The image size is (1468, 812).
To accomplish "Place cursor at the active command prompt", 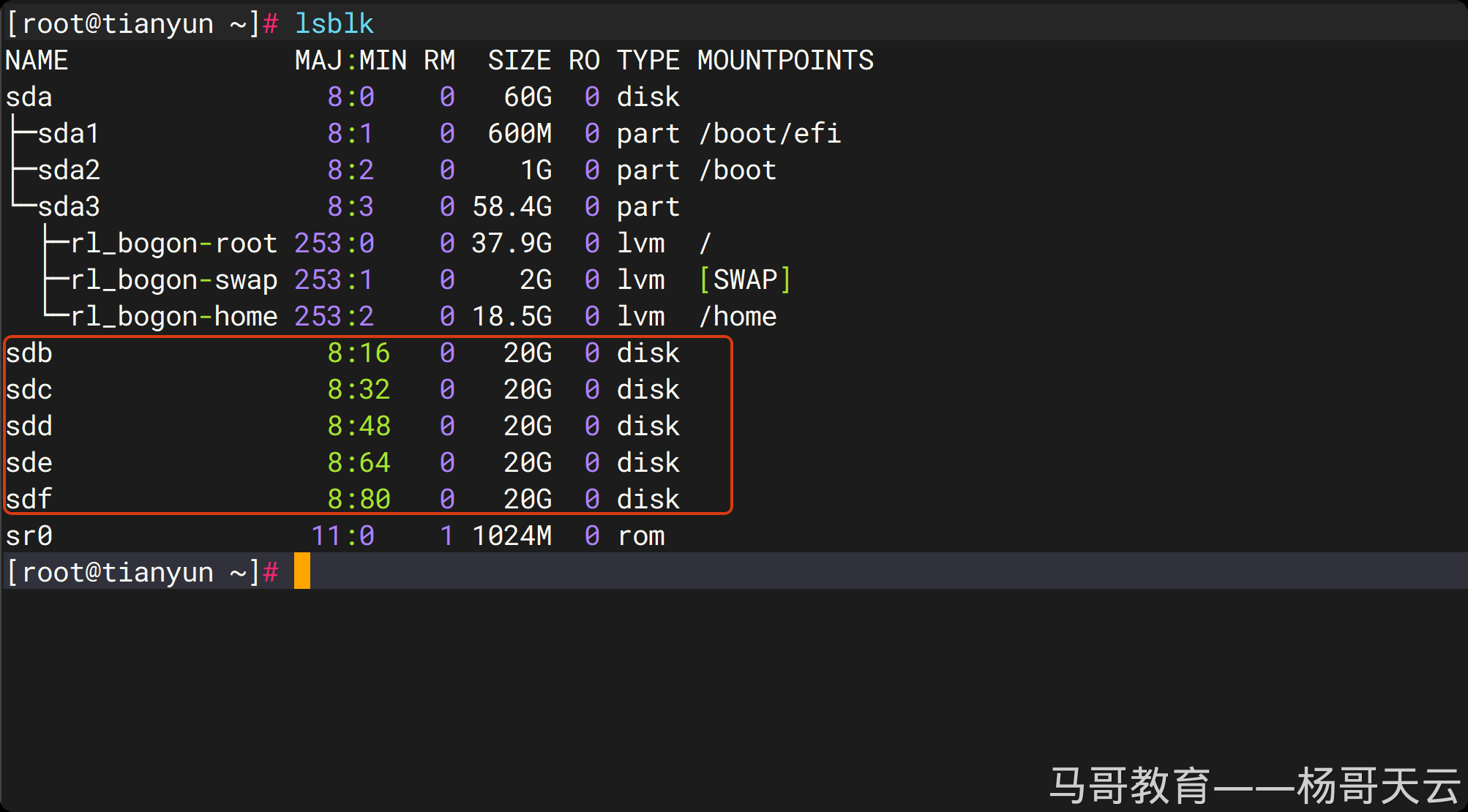I will coord(302,571).
